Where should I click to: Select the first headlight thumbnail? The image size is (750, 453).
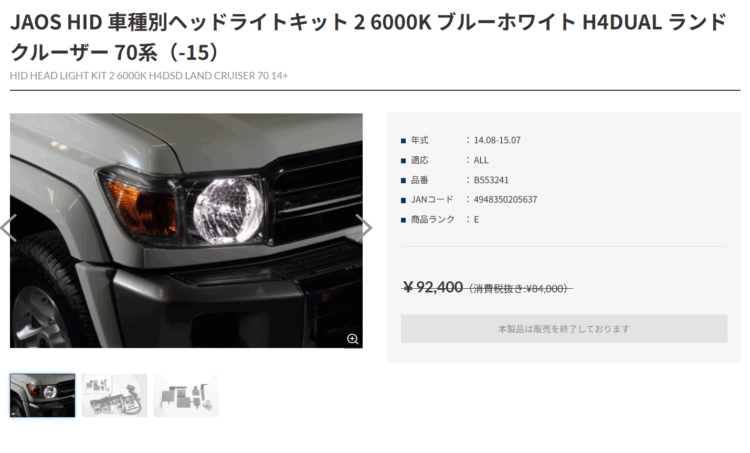tap(43, 396)
